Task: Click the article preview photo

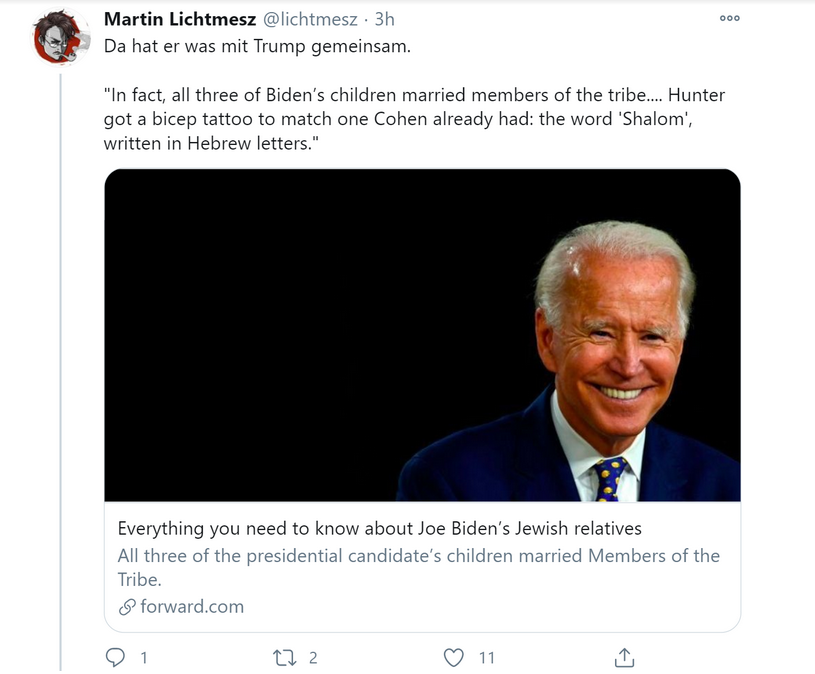Action: (x=422, y=334)
